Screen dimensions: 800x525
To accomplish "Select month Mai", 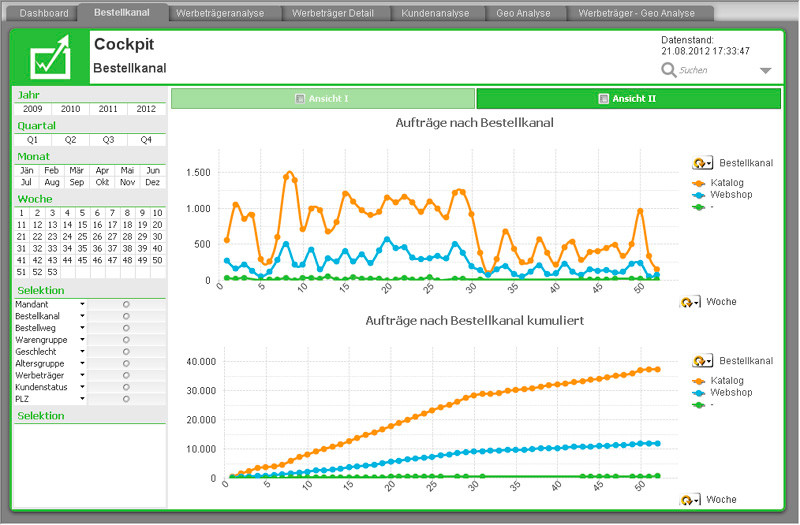I will 127,170.
